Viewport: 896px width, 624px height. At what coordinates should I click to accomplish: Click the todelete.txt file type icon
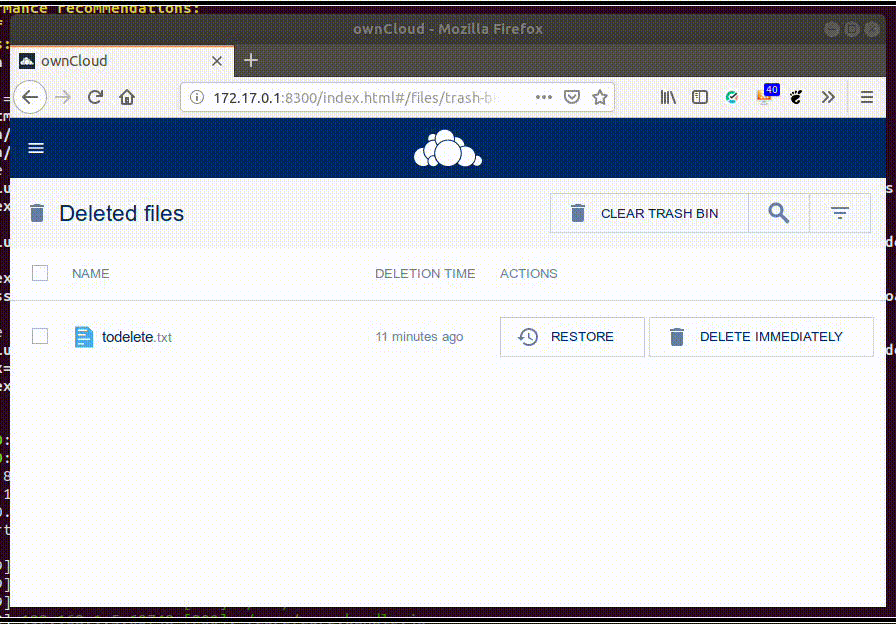[84, 336]
